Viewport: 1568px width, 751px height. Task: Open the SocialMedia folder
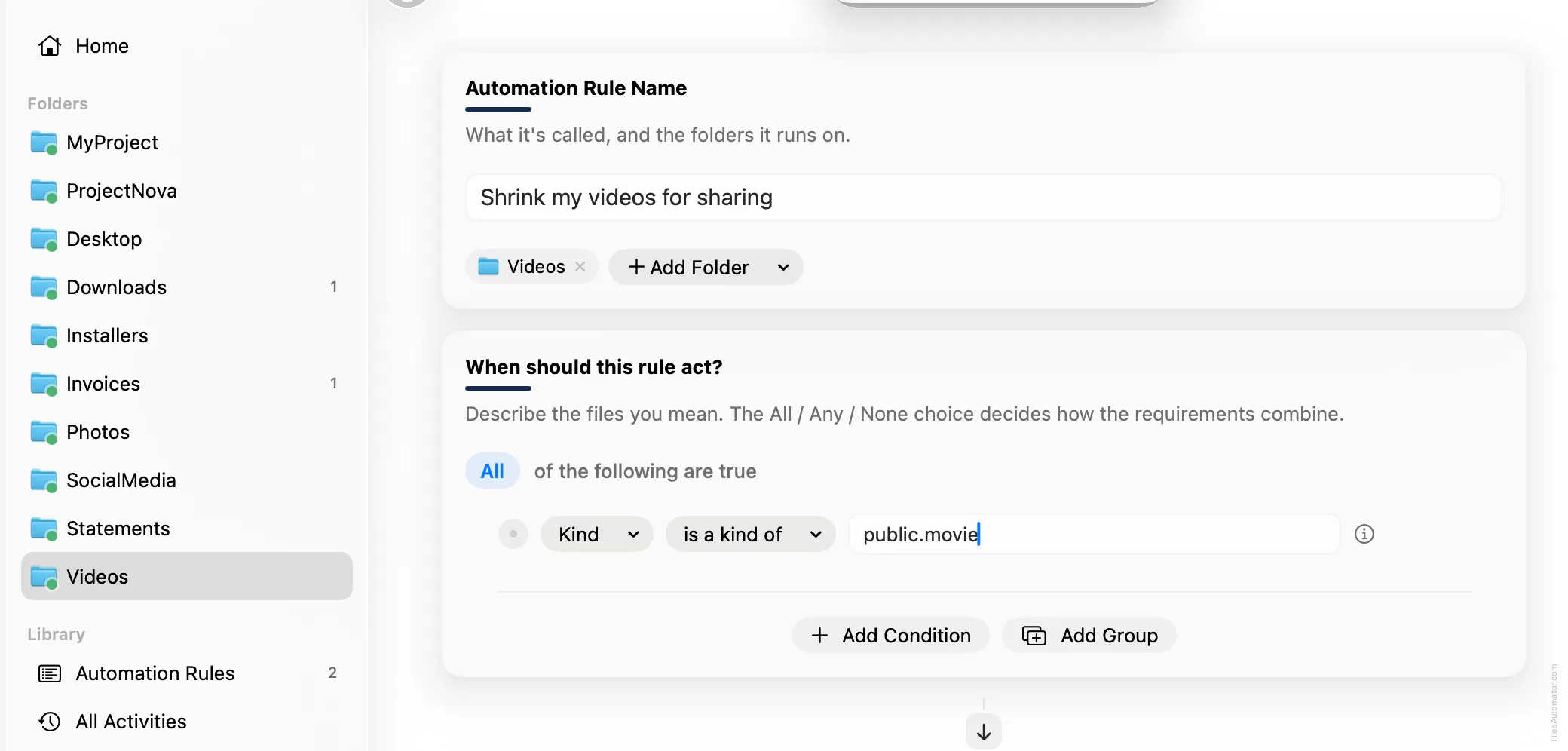tap(186, 480)
